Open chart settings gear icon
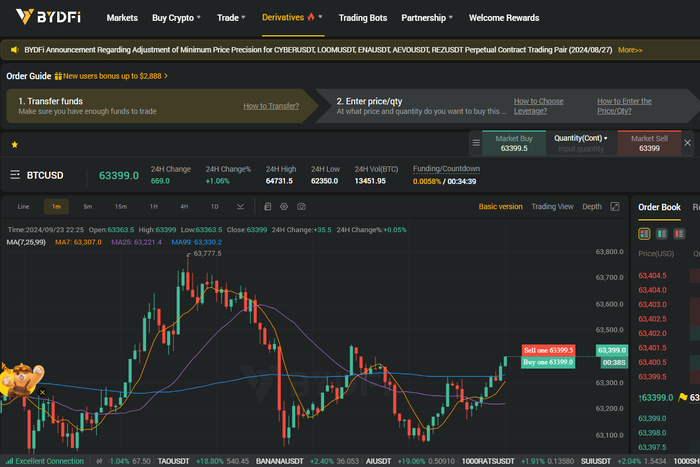The width and height of the screenshot is (700, 467). (x=284, y=207)
